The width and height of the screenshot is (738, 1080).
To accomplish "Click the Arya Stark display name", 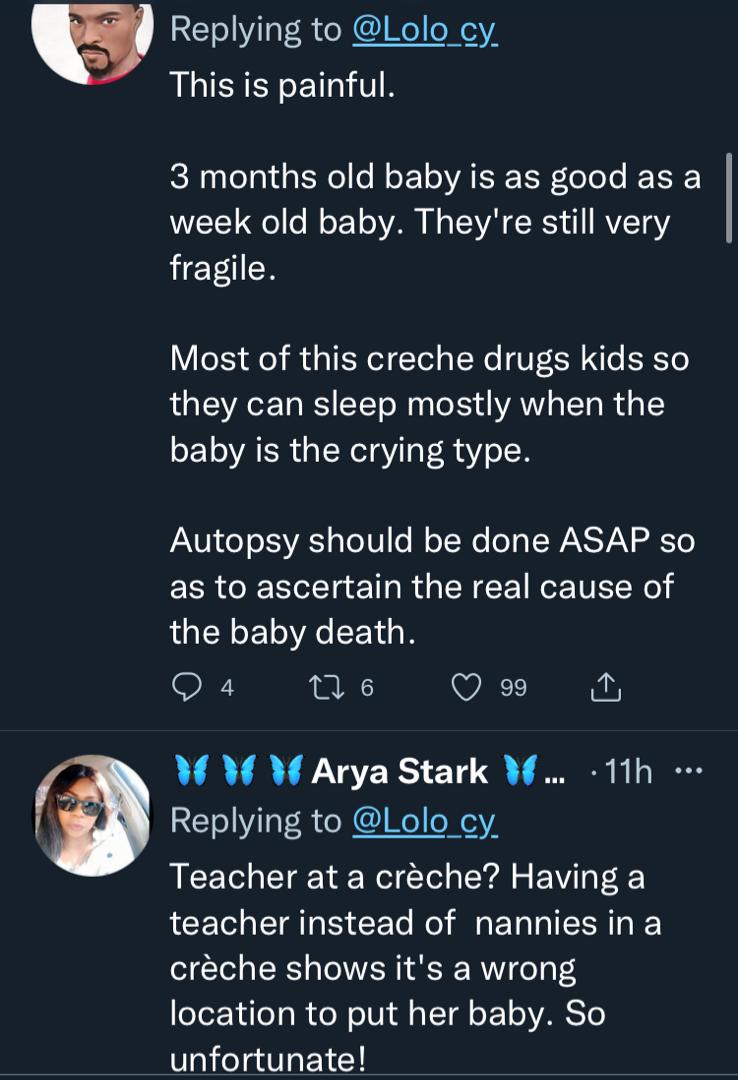I will tap(400, 771).
